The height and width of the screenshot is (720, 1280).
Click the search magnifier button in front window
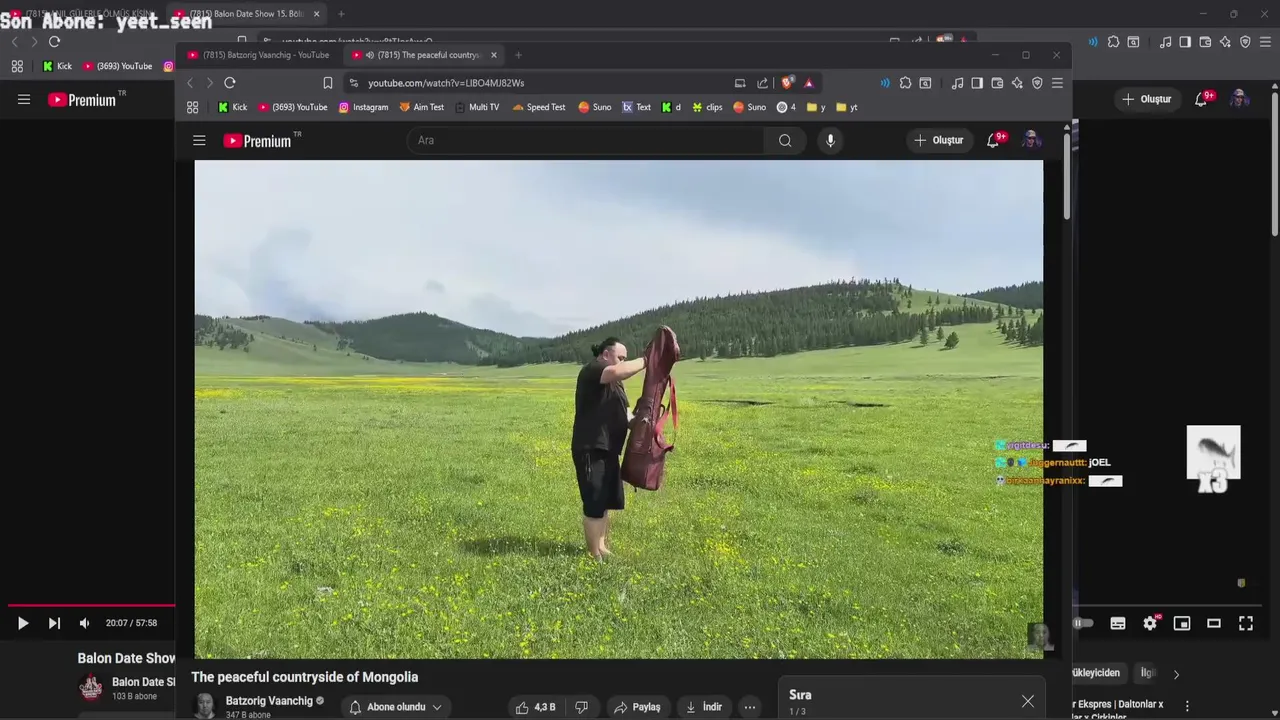click(785, 141)
